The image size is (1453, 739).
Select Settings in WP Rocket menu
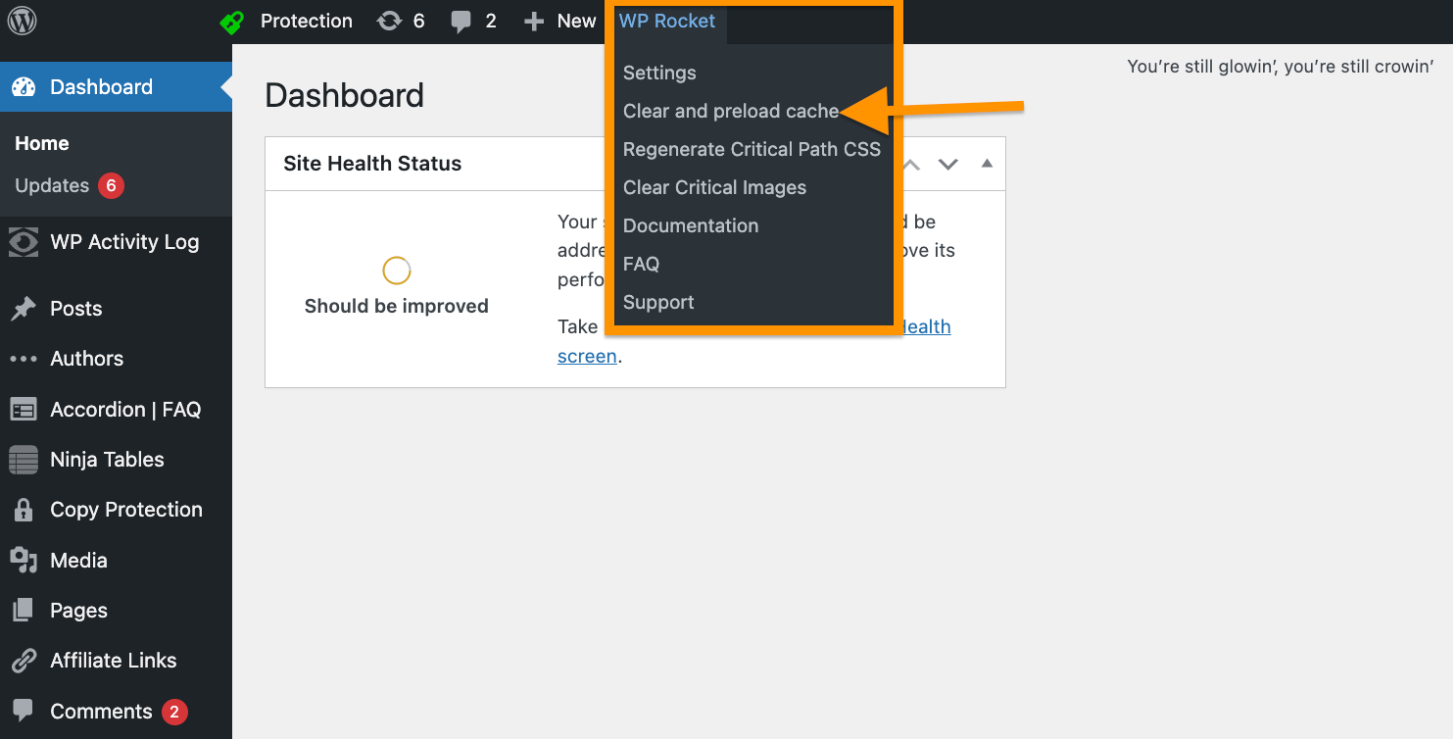[x=659, y=73]
